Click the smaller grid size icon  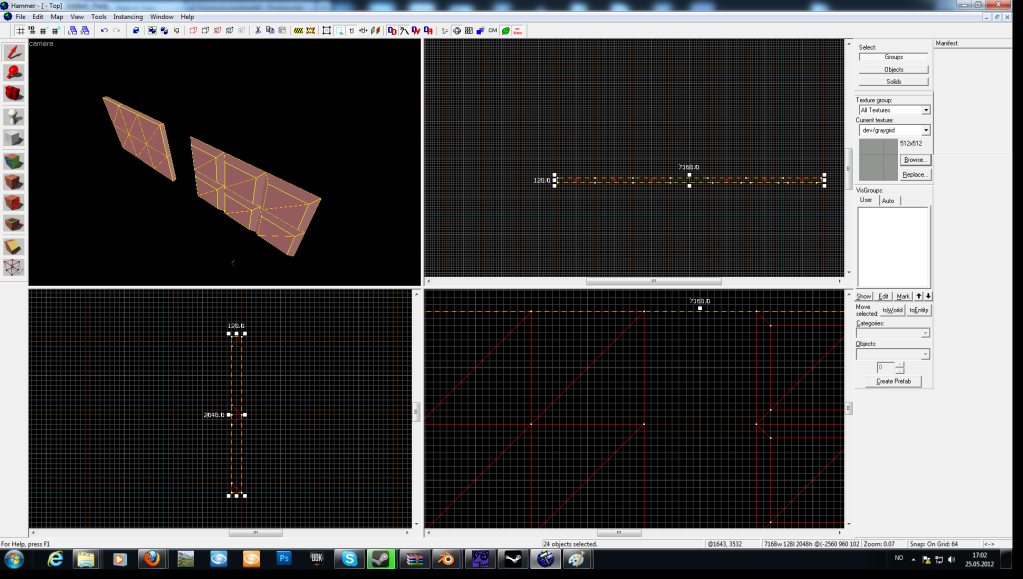(43, 31)
